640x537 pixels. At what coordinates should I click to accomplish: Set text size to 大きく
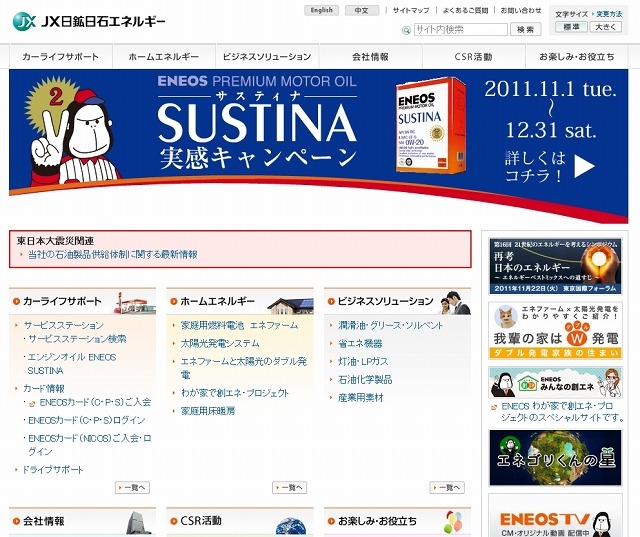click(605, 27)
